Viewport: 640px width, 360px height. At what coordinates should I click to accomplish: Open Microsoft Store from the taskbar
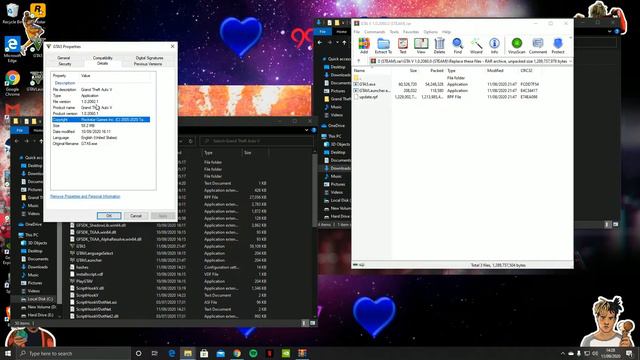tap(204, 353)
